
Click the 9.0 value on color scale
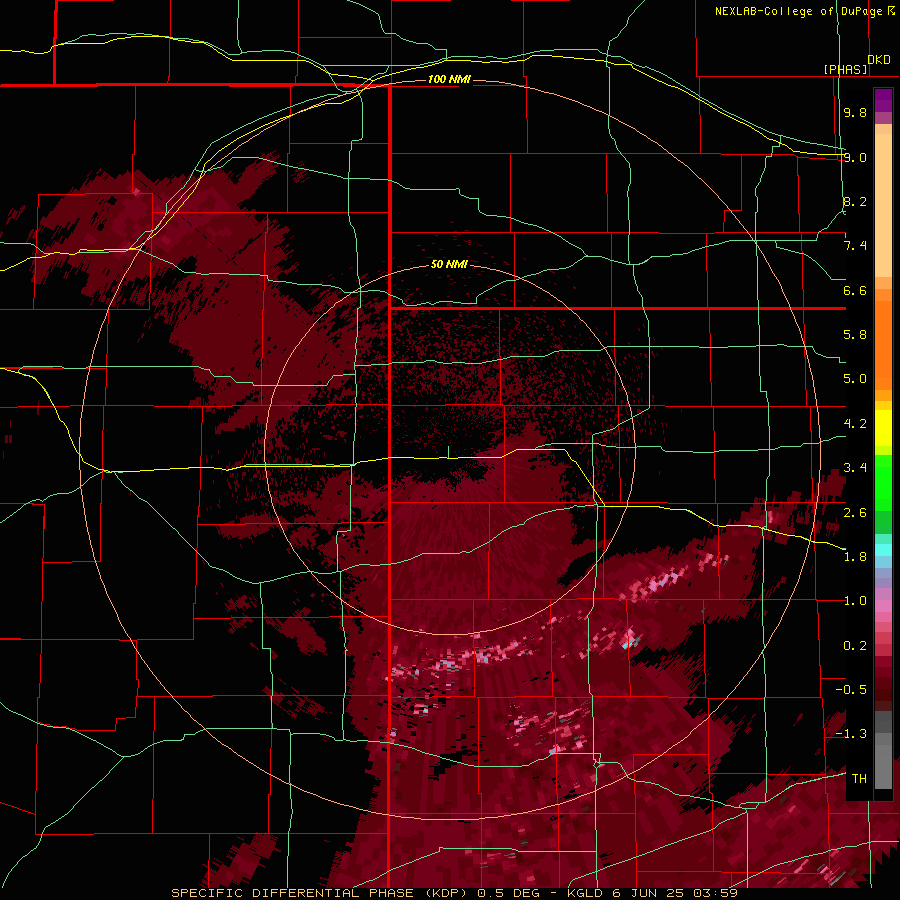pos(855,157)
